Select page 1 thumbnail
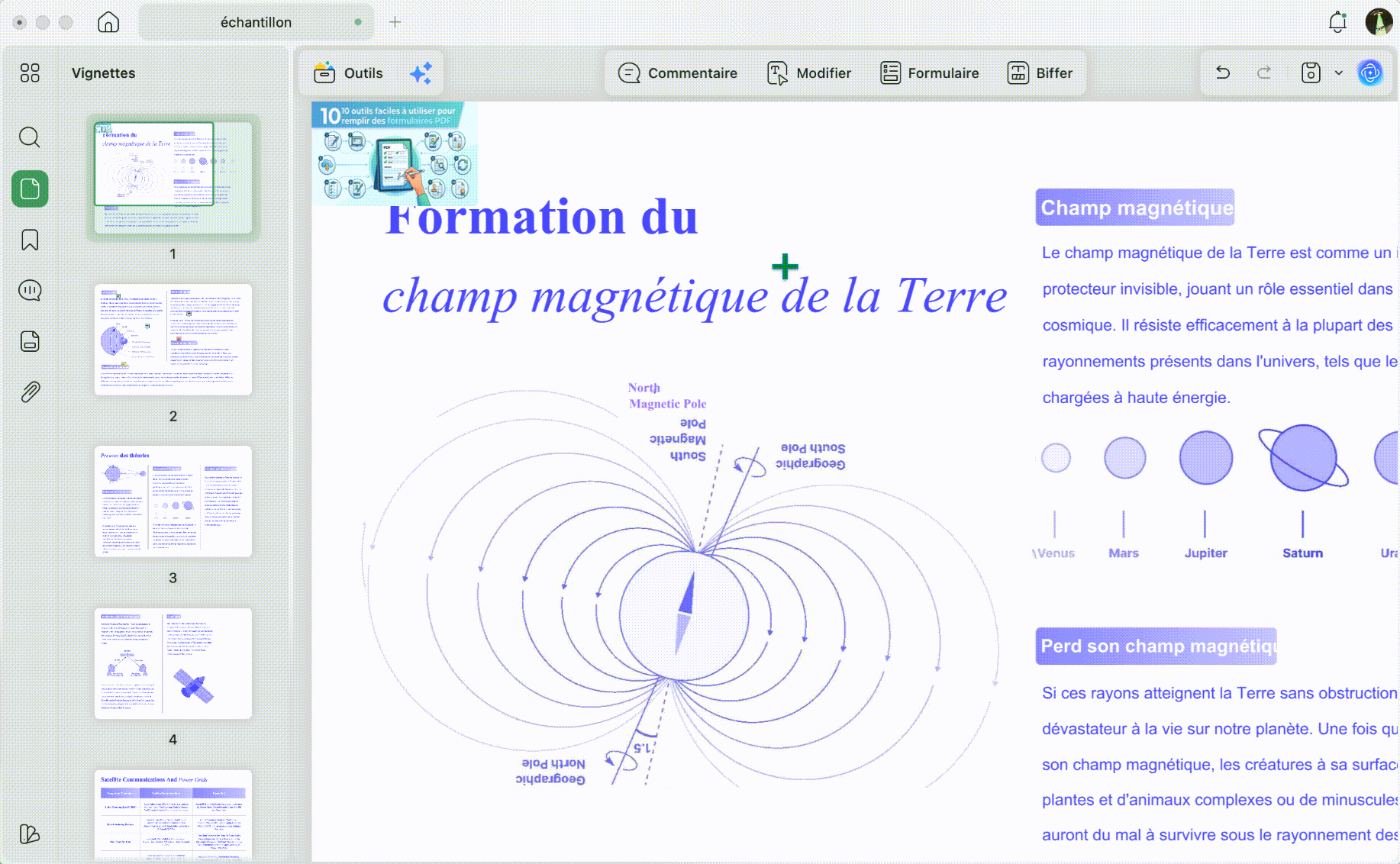 173,178
